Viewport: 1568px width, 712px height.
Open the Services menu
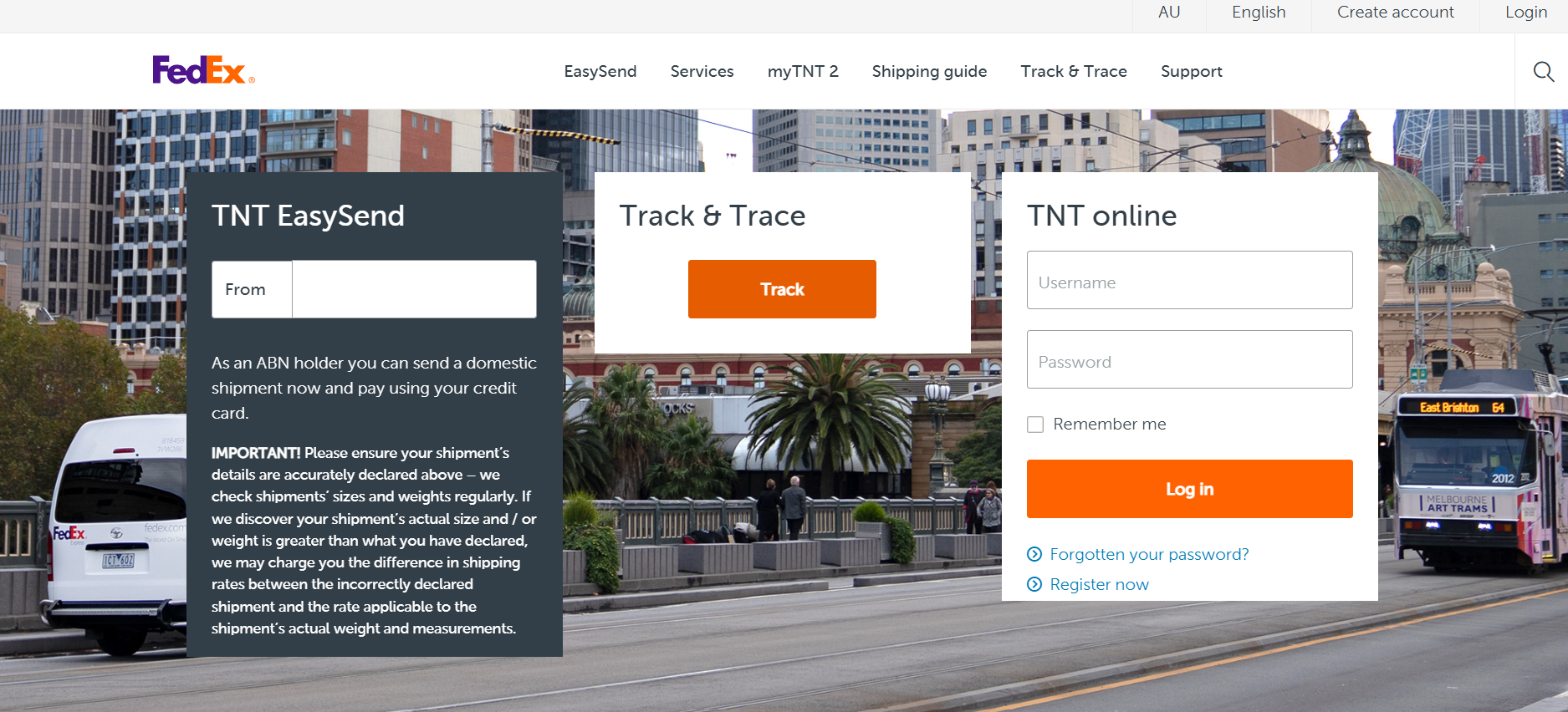[702, 72]
